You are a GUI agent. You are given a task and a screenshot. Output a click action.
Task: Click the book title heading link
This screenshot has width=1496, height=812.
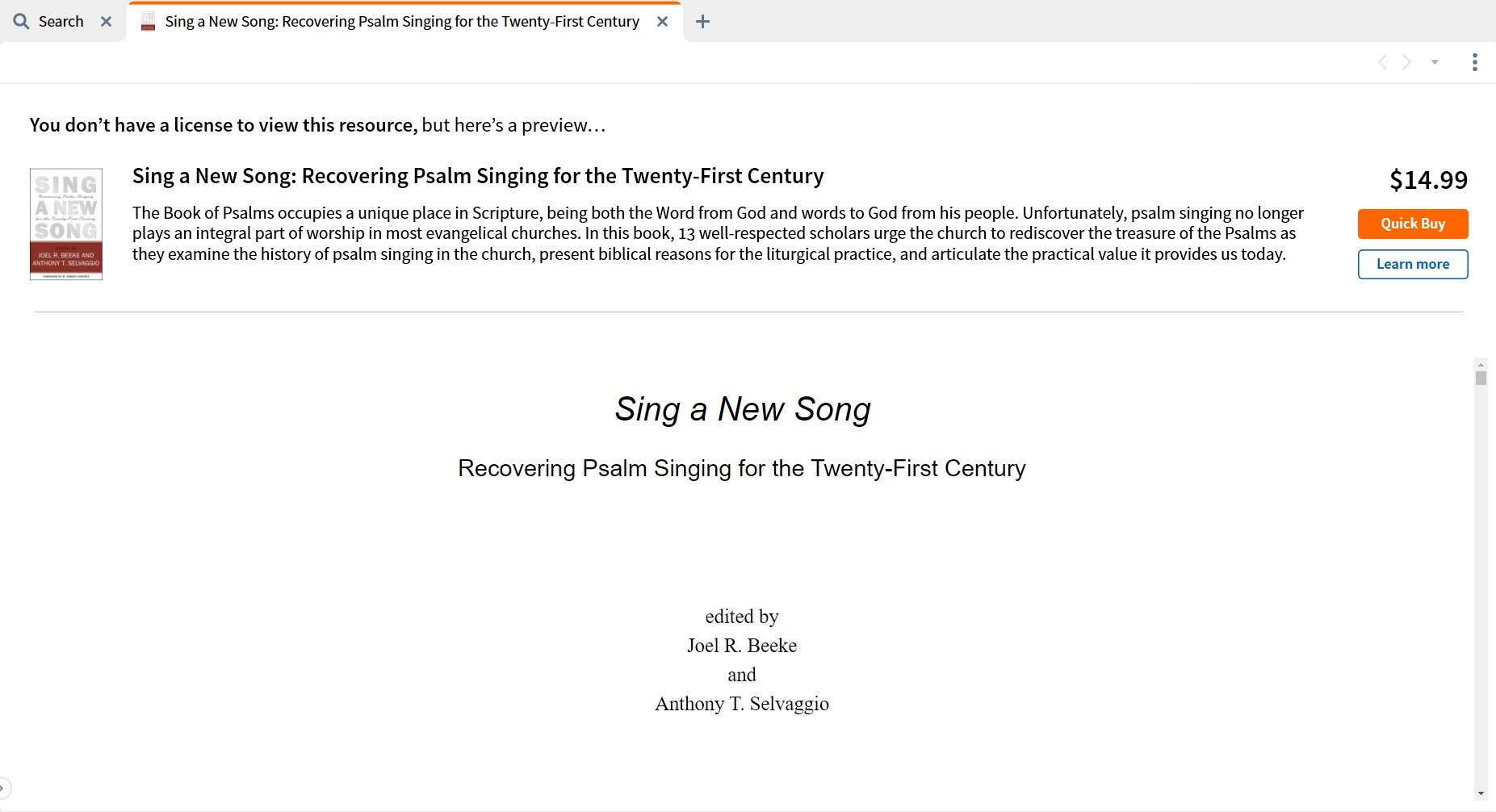coord(478,176)
